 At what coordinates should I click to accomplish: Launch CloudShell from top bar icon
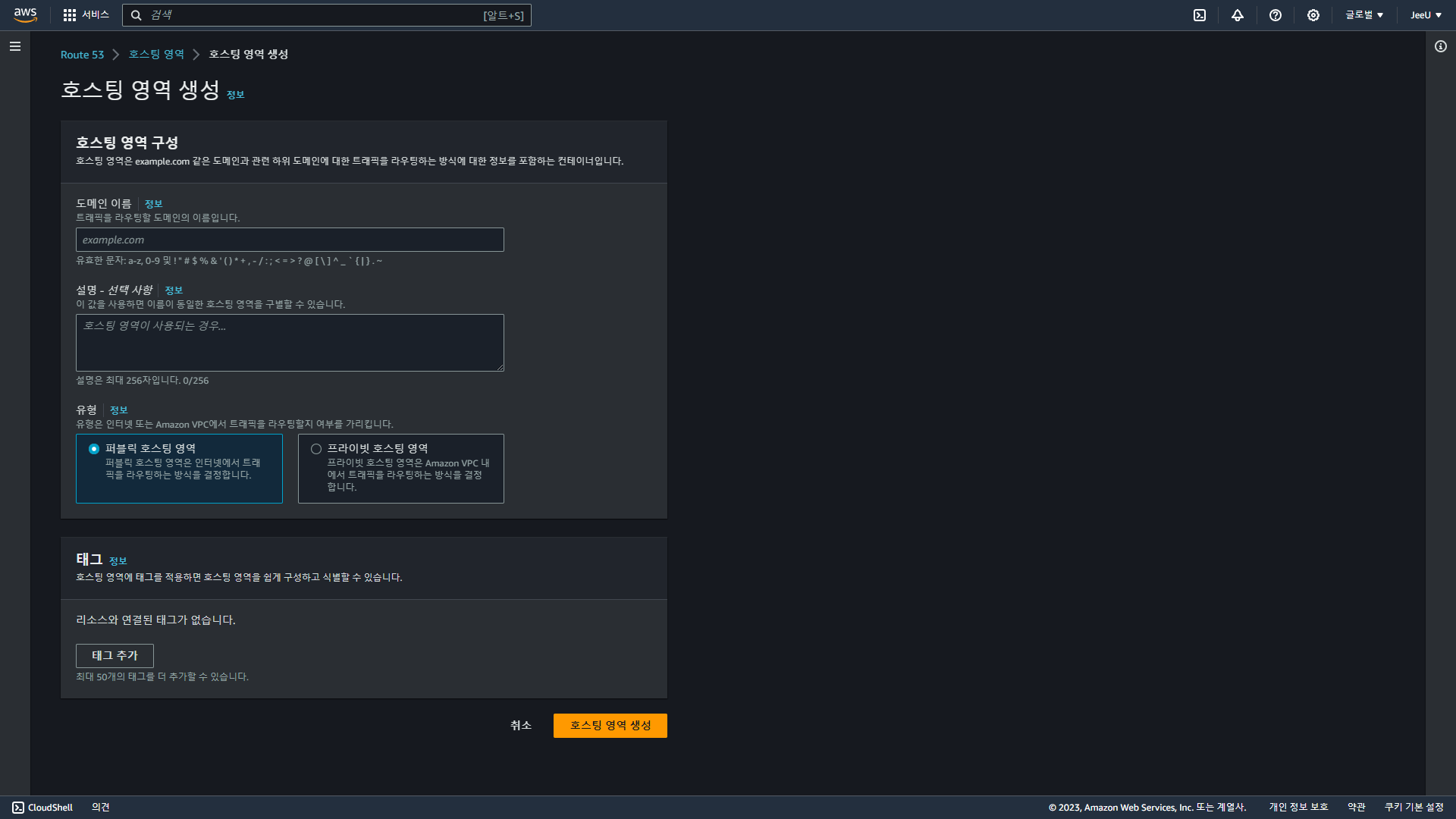tap(1200, 15)
